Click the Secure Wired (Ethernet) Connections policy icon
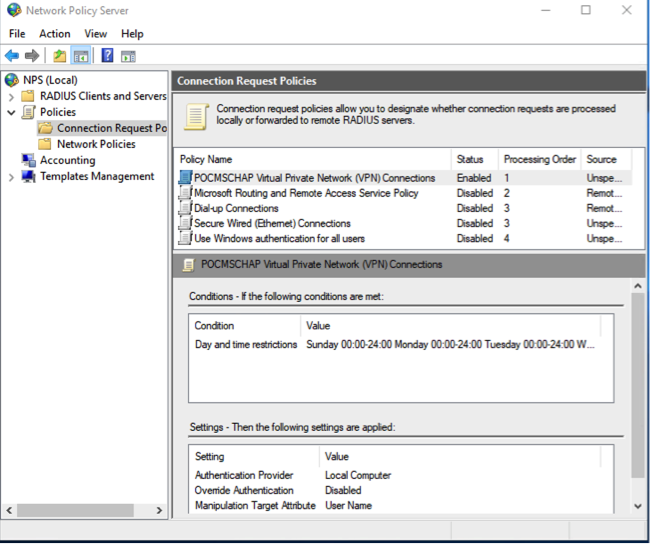Image resolution: width=650 pixels, height=544 pixels. (x=185, y=223)
